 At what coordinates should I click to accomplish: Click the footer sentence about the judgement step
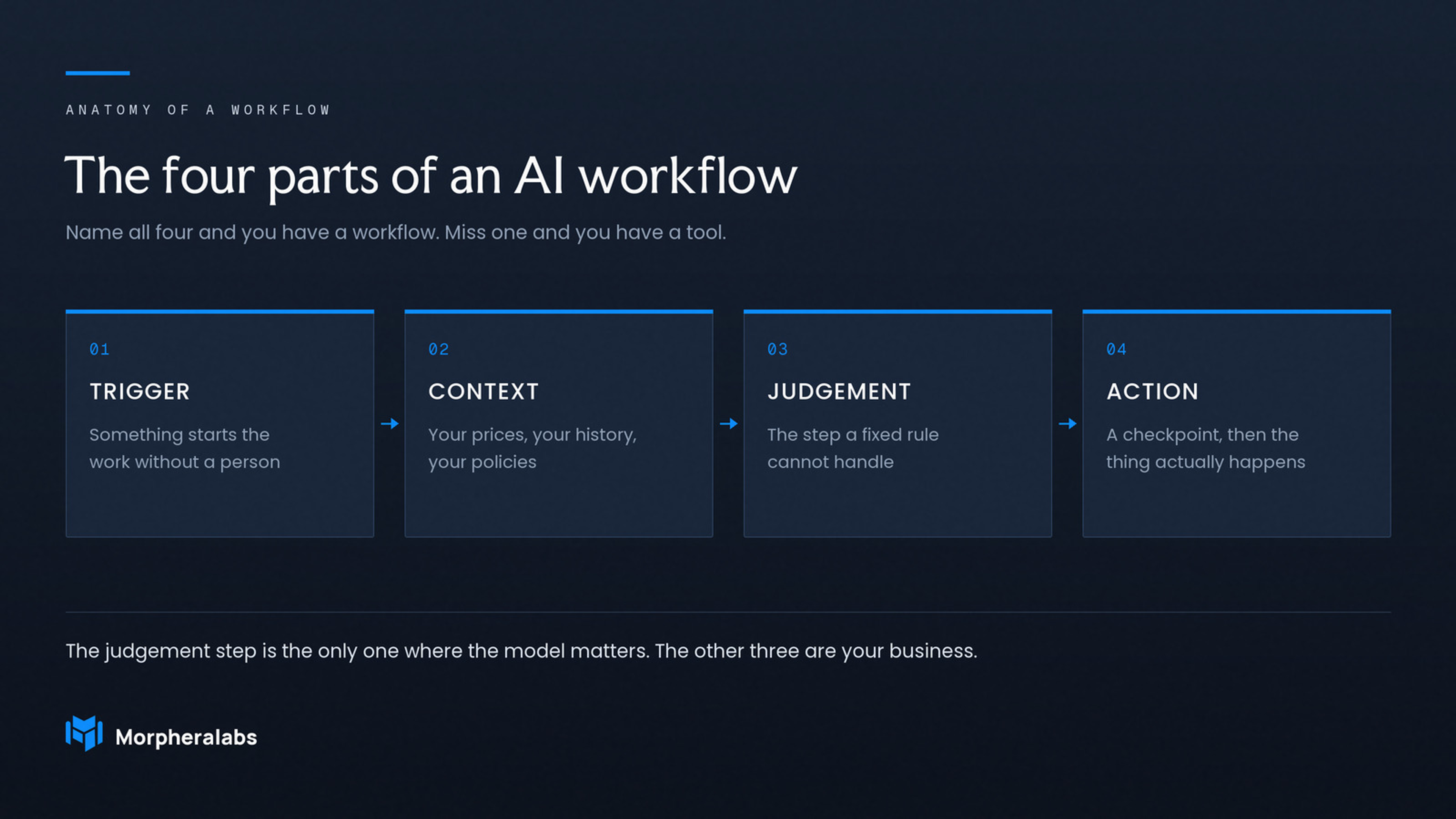click(x=521, y=651)
